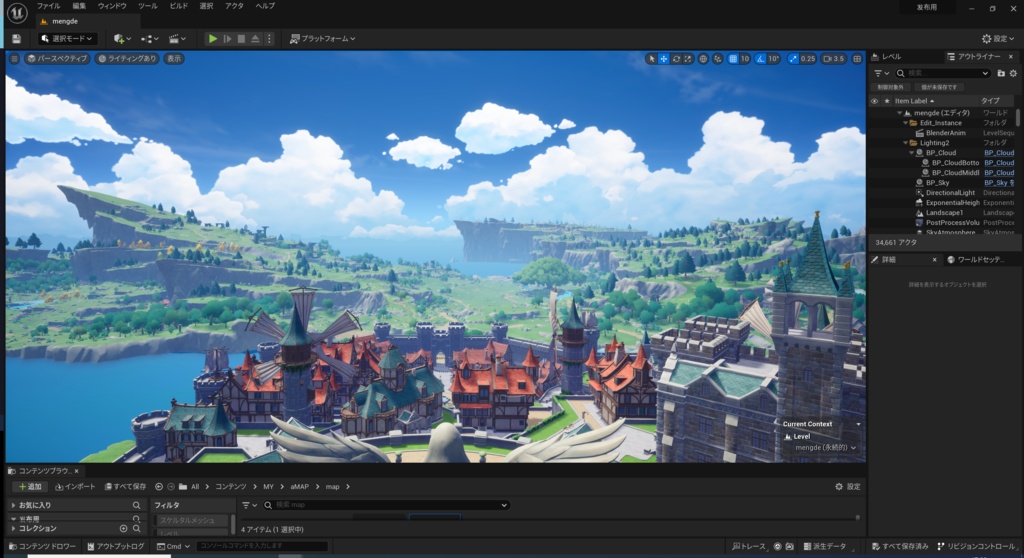Click the surface snapping icon in viewport
This screenshot has width=1024, height=558.
tap(718, 59)
